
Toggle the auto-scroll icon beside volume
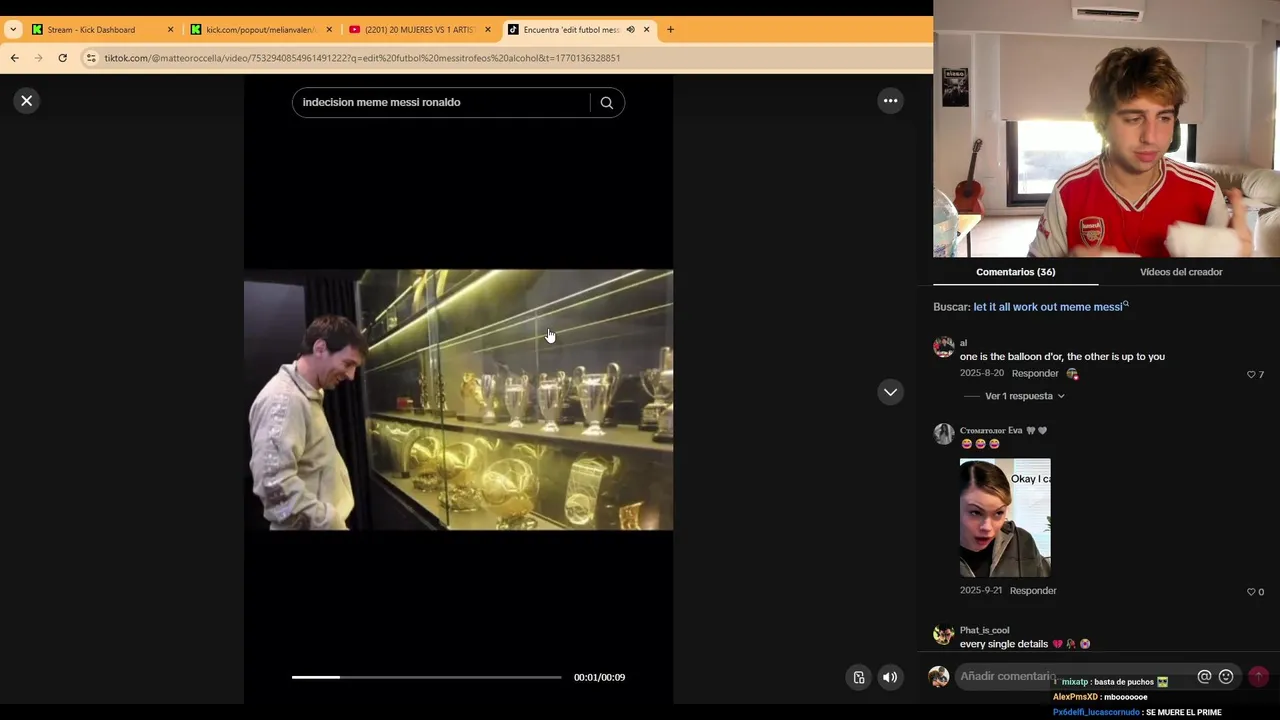[858, 677]
